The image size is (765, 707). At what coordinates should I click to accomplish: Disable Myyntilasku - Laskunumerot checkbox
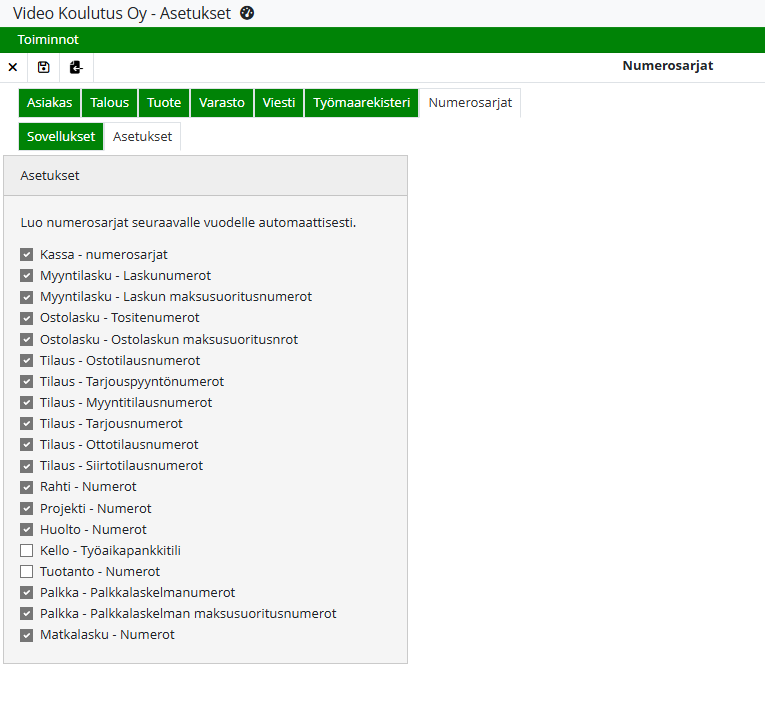pos(27,276)
